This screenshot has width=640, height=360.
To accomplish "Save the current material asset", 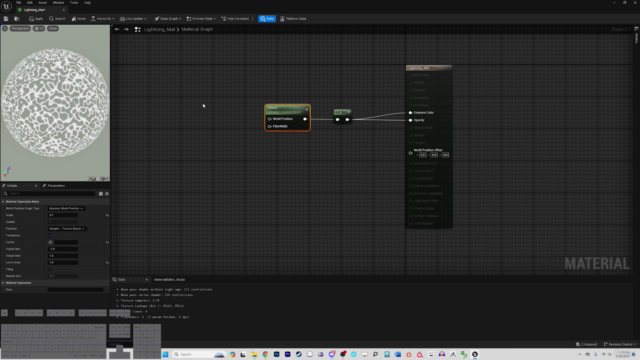I will pos(6,19).
